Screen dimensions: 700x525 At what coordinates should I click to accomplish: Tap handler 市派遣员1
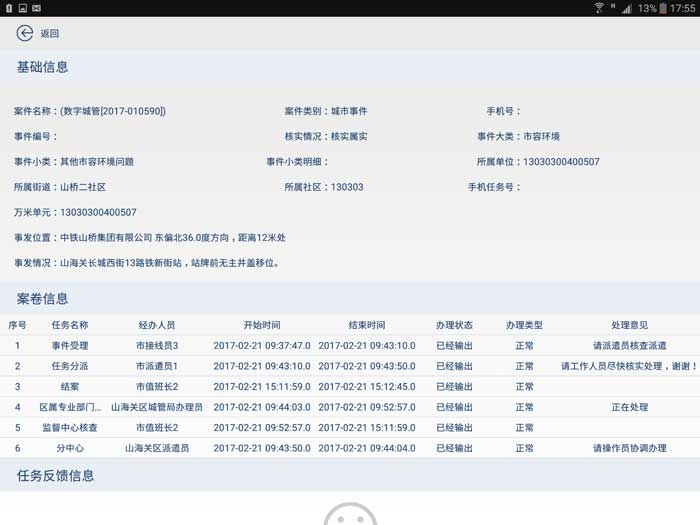pyautogui.click(x=157, y=366)
